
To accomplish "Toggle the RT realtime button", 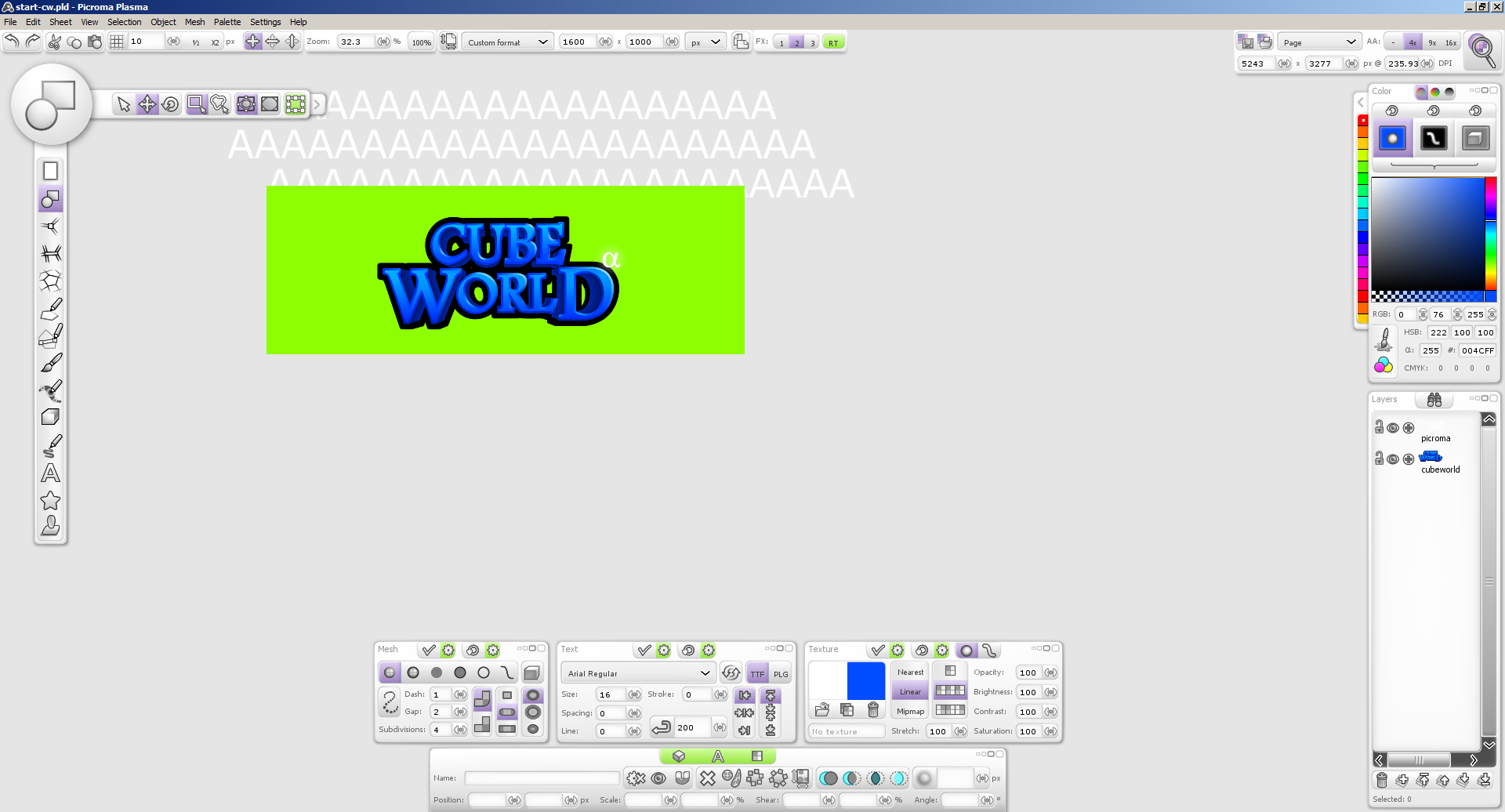I will point(833,42).
